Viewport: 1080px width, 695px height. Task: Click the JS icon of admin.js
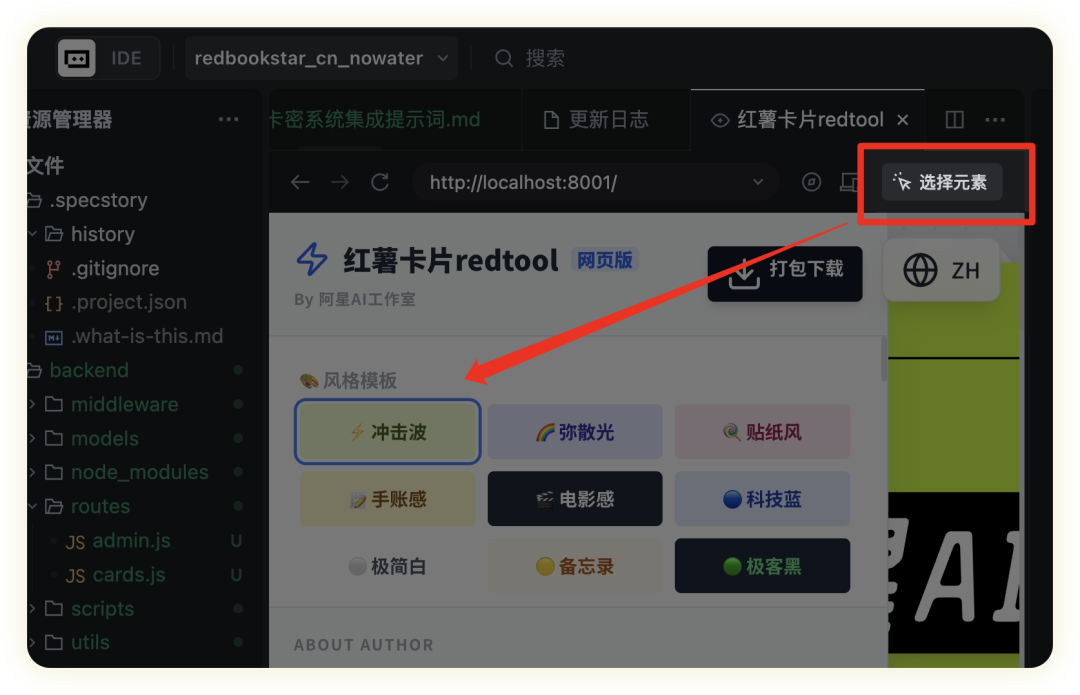75,542
